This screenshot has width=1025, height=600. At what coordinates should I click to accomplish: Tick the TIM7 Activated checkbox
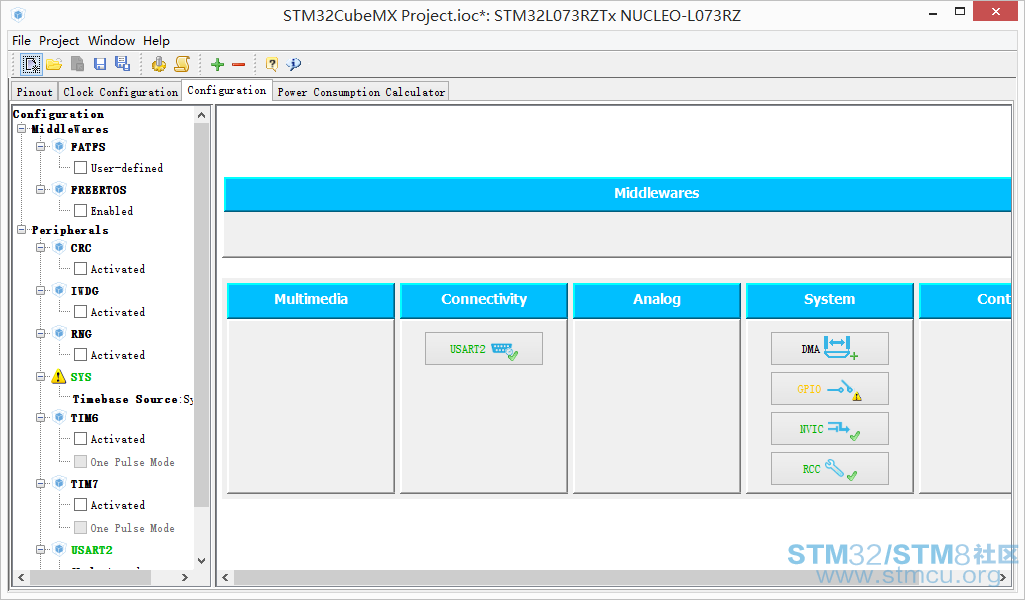(x=80, y=505)
